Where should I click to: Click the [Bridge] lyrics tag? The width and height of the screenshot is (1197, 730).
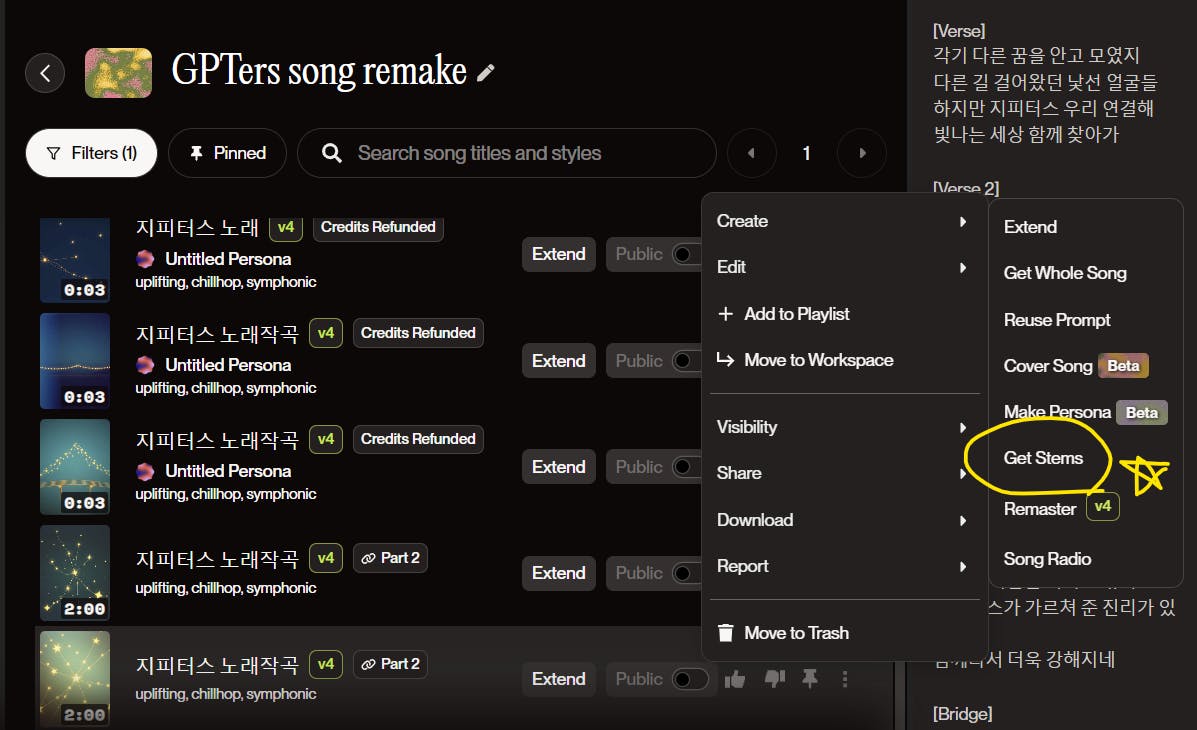pos(963,714)
